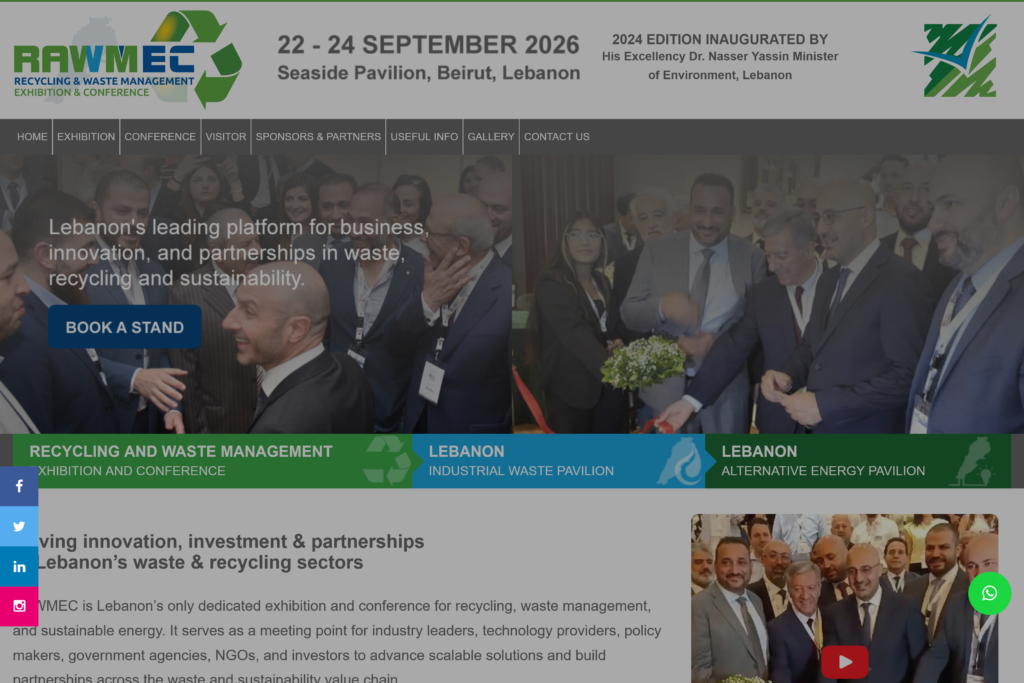Screen dimensions: 1024x683
Task: Open Lebanon Industrial Waste Pavilion banner
Action: pyautogui.click(x=558, y=461)
